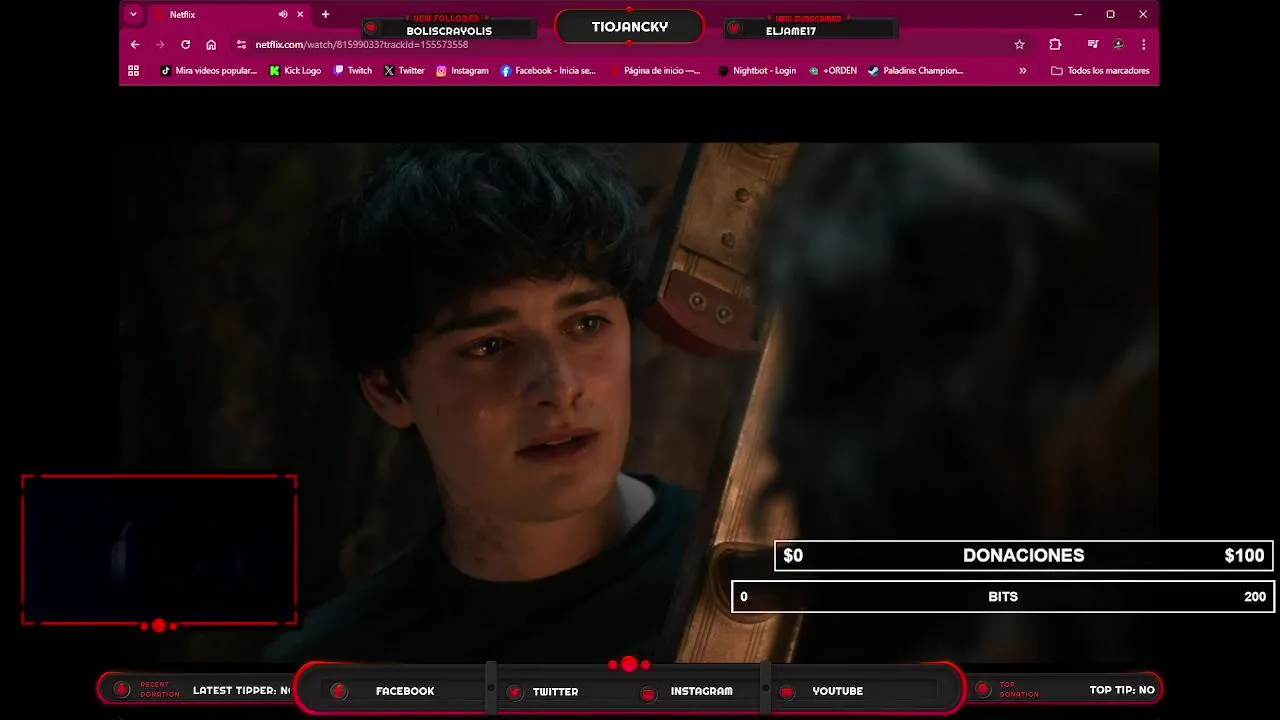Viewport: 1280px width, 720px height.
Task: Maximize the browser window
Action: 1110,15
